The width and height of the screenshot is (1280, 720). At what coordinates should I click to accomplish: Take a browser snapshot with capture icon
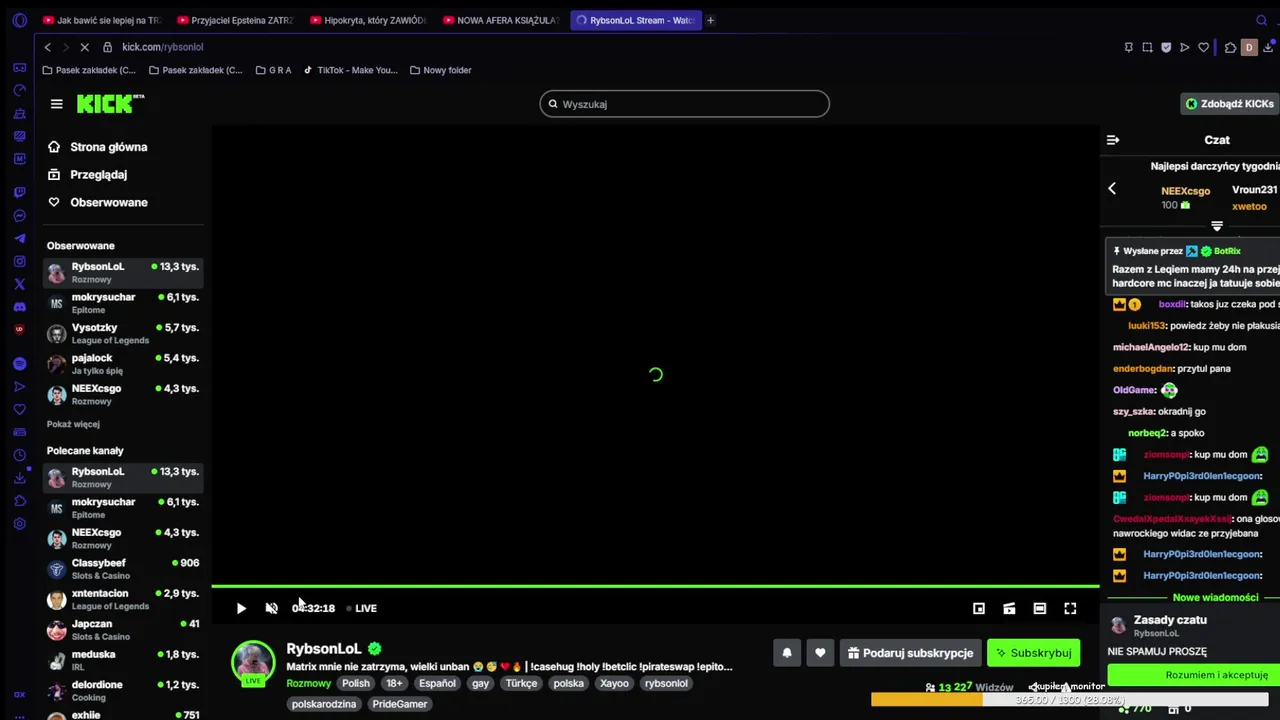click(1147, 47)
